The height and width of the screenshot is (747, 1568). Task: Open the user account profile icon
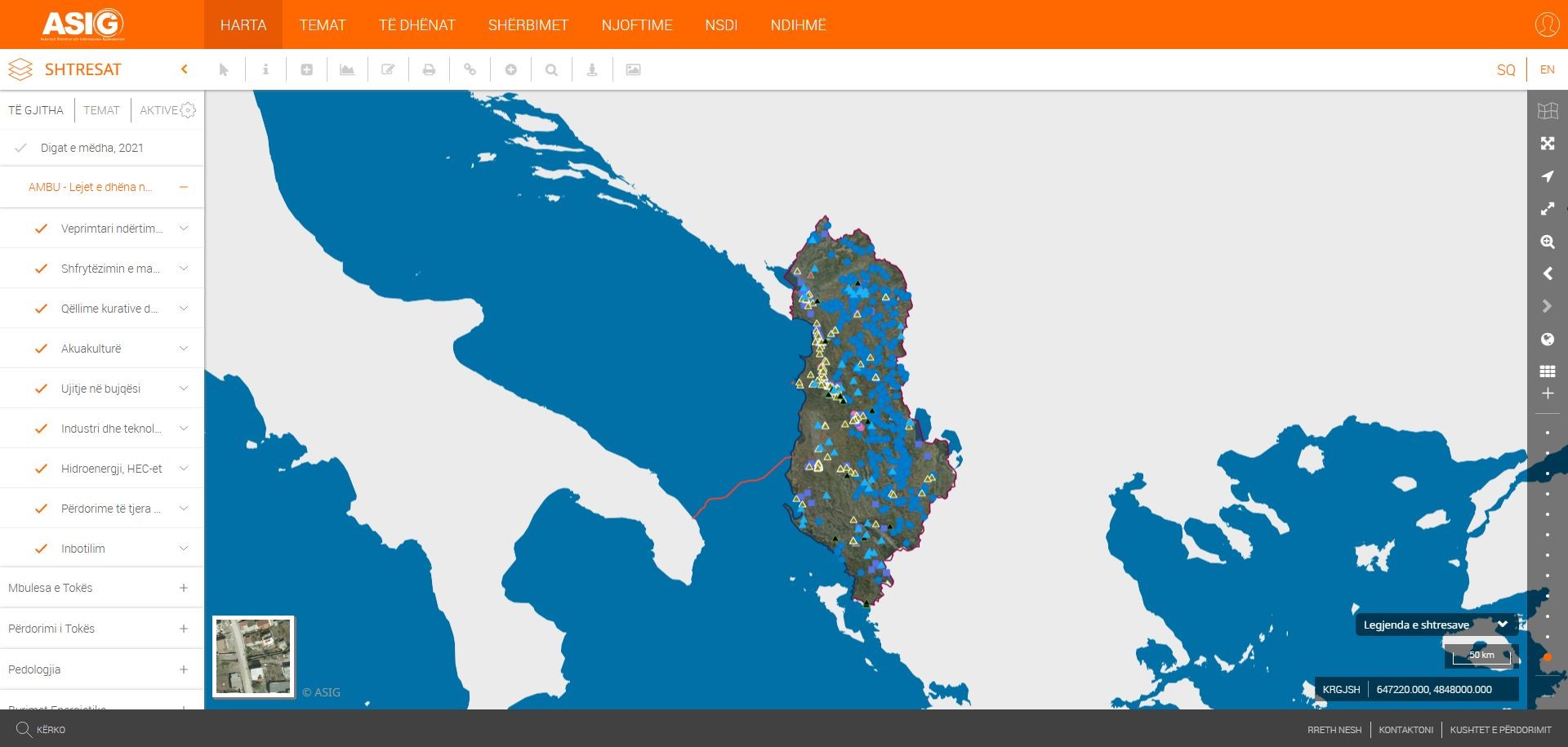click(1546, 24)
